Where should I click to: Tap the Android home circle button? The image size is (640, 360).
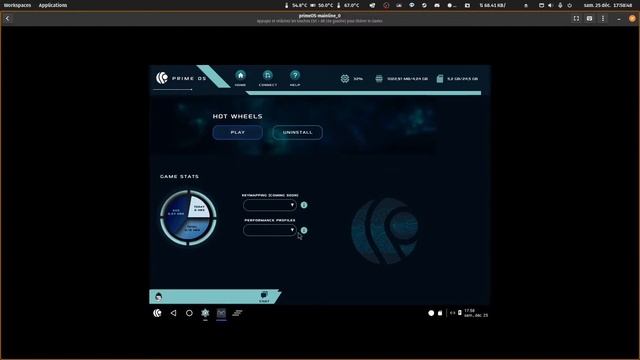click(189, 313)
